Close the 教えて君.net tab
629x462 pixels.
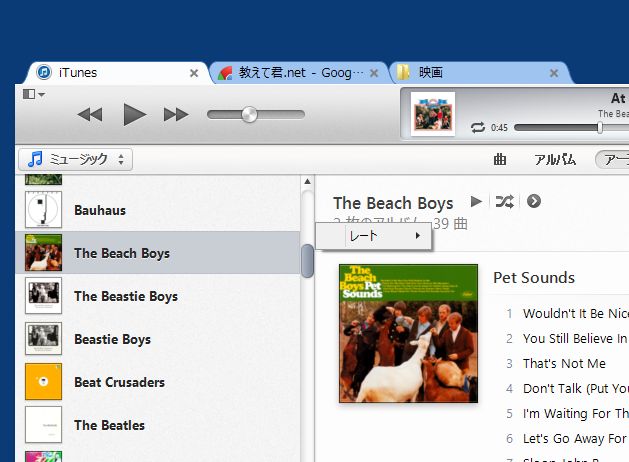[x=374, y=73]
